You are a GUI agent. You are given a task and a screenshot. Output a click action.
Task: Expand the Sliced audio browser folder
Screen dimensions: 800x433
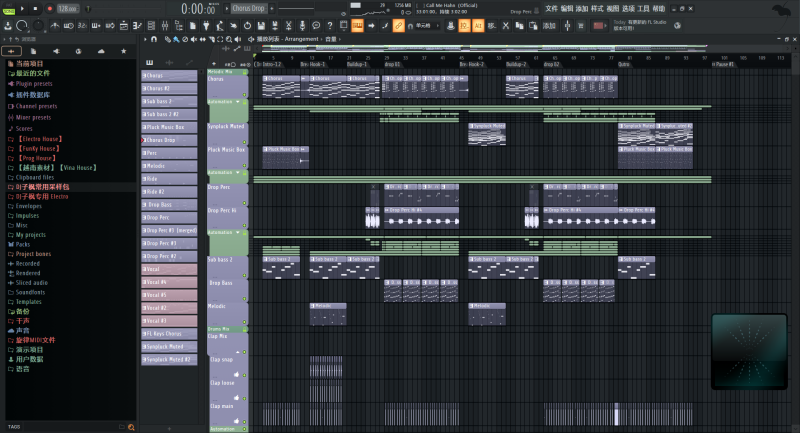28,283
